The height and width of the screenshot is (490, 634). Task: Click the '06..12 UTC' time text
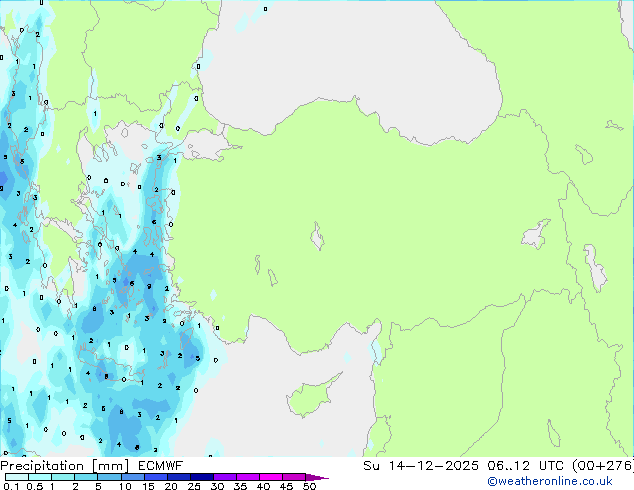(x=525, y=466)
